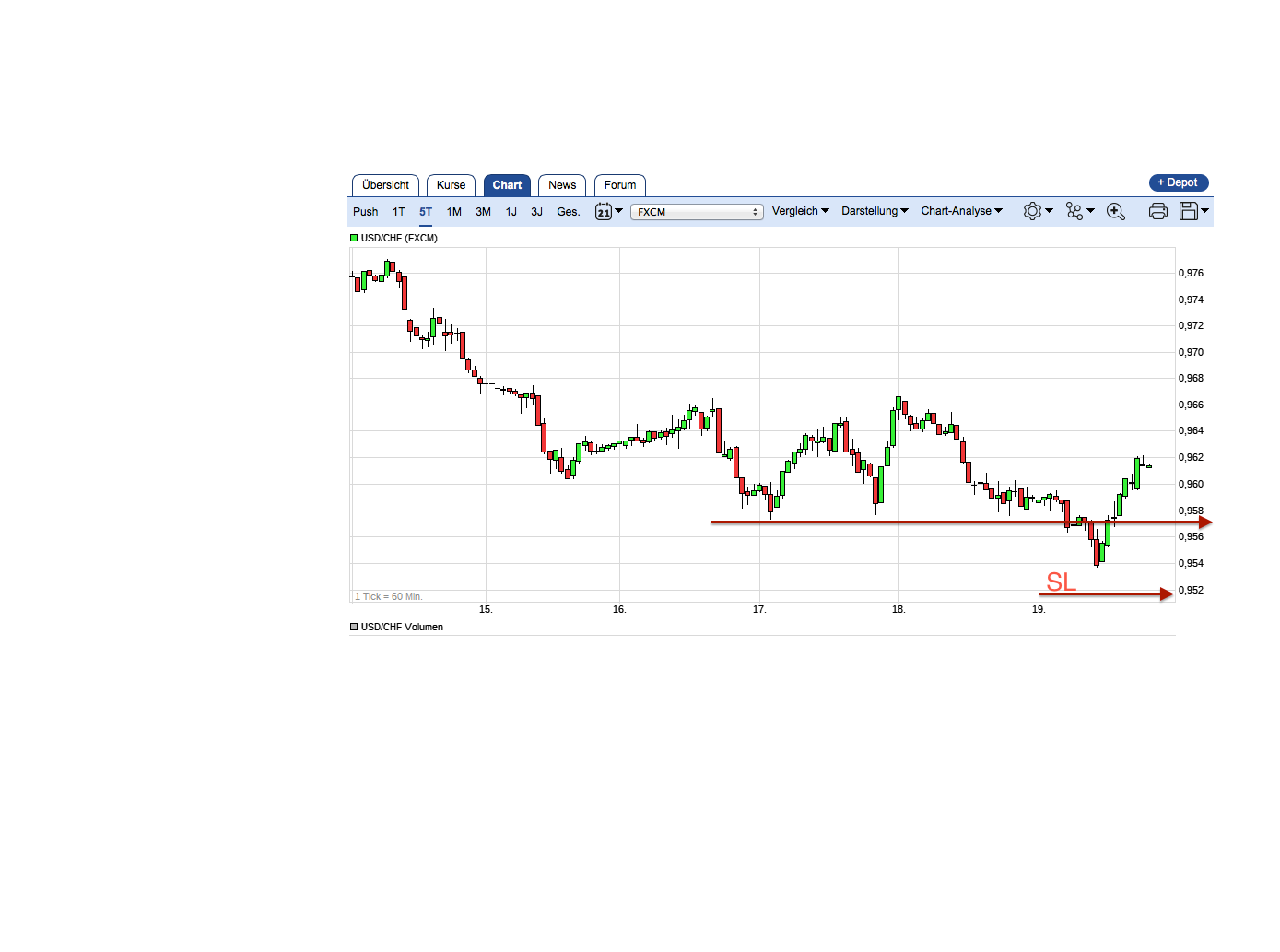Viewport: 1280px width, 952px height.
Task: Open the chart settings gear icon
Action: [x=1032, y=211]
